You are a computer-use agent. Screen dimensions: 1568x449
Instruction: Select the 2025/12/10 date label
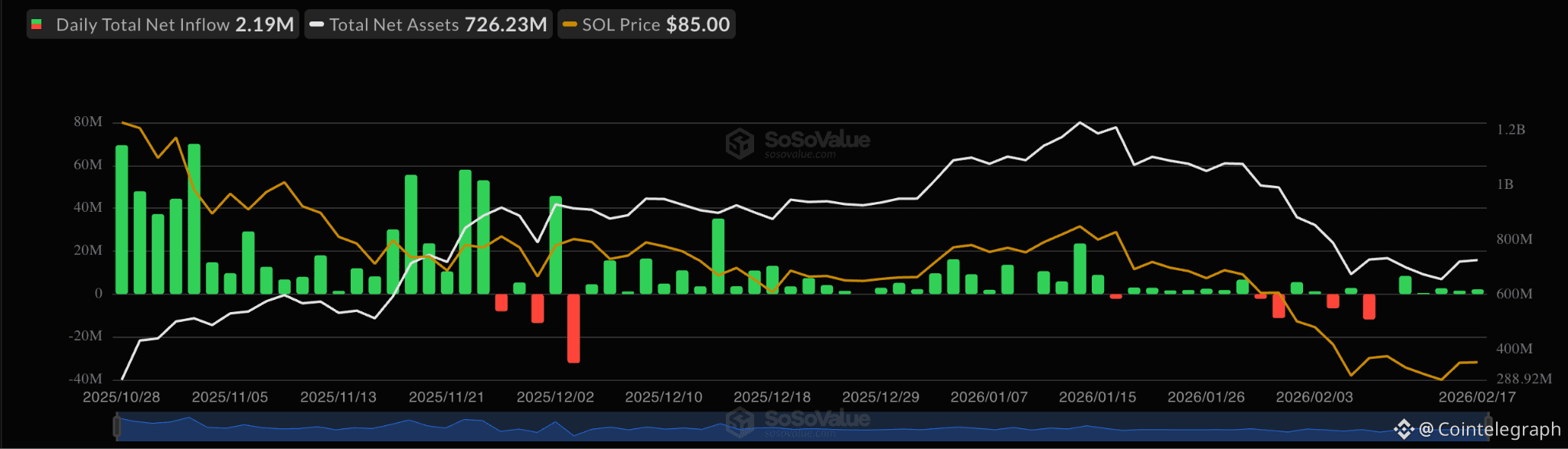click(664, 397)
